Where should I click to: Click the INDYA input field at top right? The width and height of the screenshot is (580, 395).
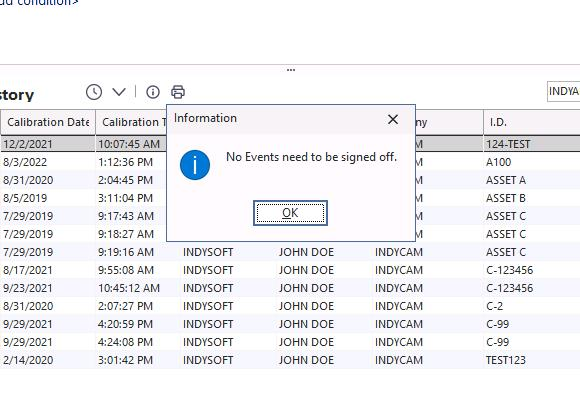pos(563,91)
